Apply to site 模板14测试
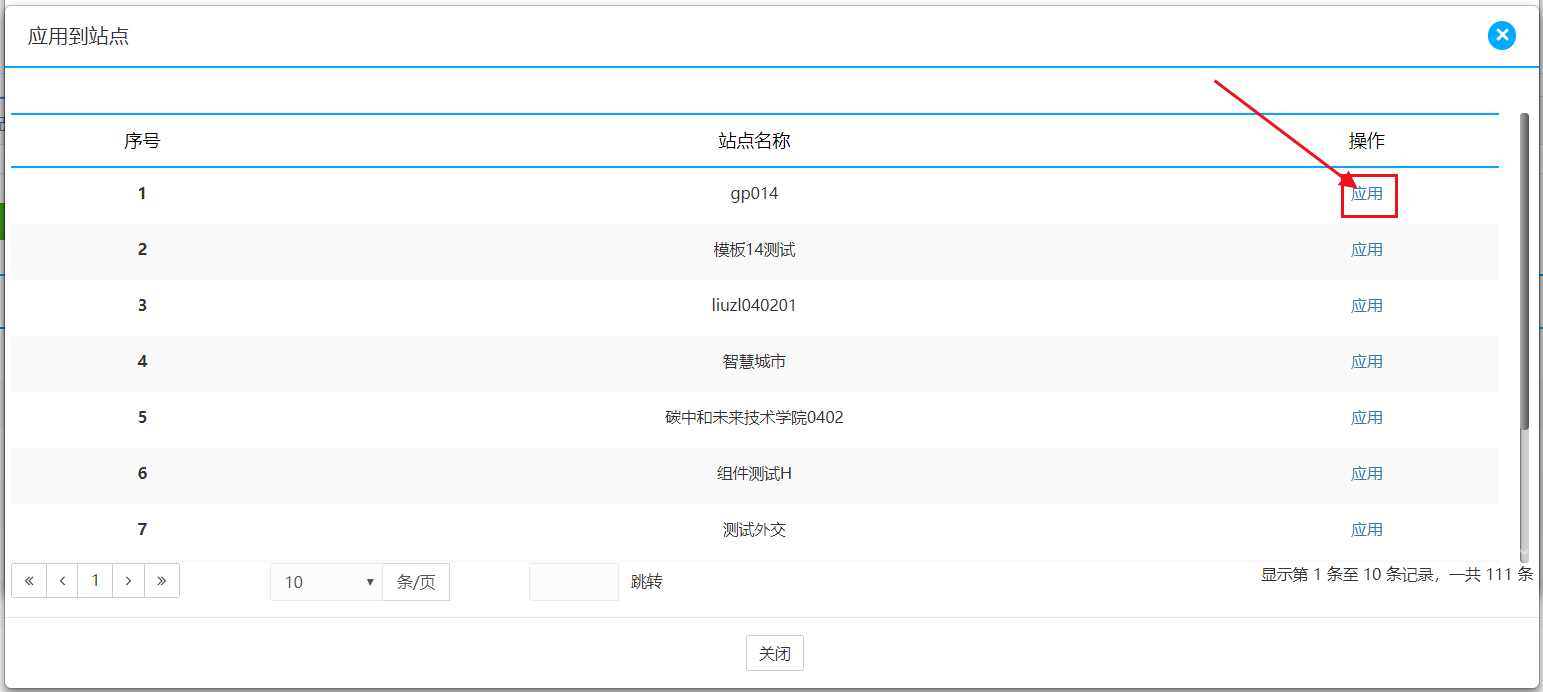 coord(1366,250)
